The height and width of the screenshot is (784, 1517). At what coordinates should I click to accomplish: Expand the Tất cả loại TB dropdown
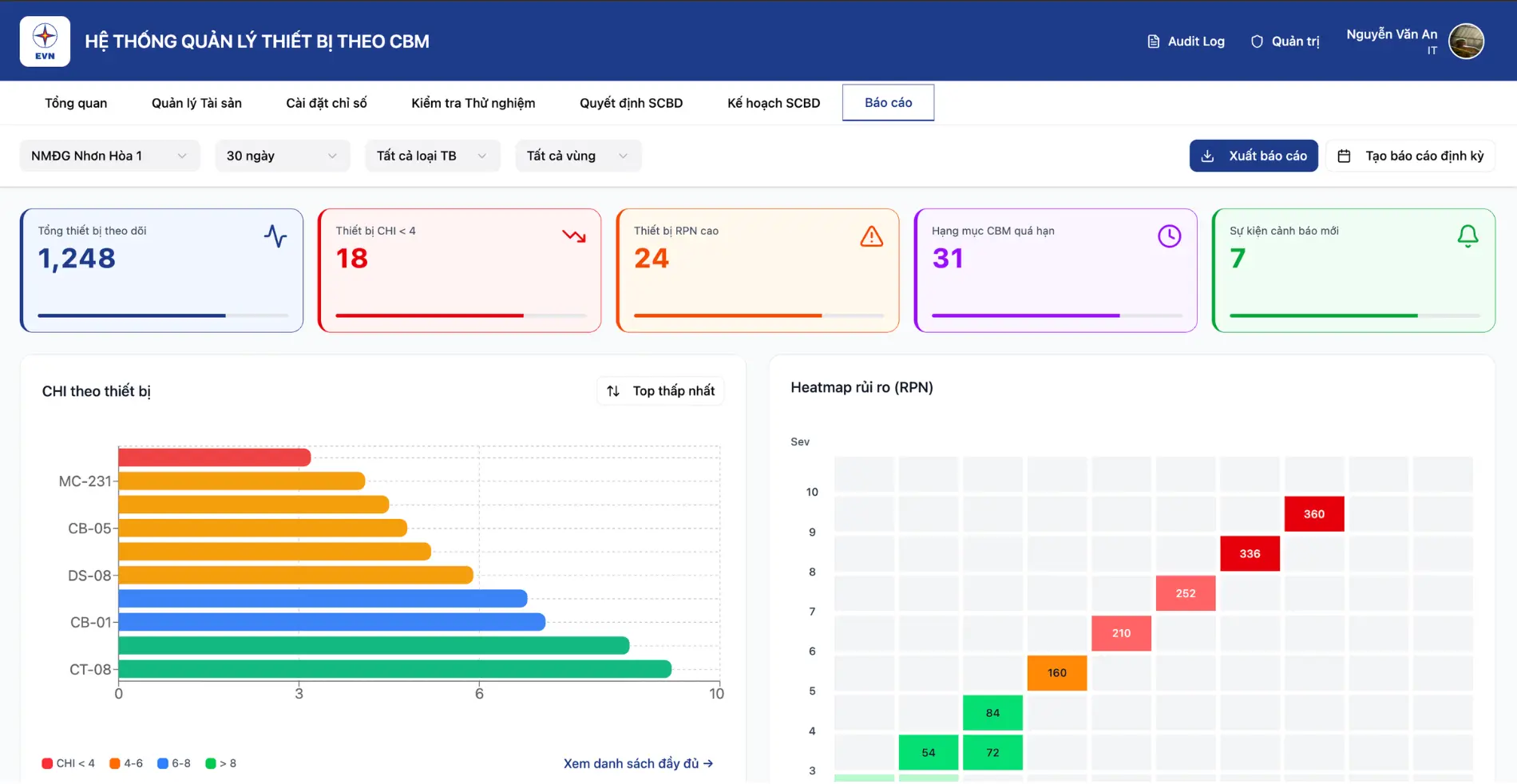point(432,156)
